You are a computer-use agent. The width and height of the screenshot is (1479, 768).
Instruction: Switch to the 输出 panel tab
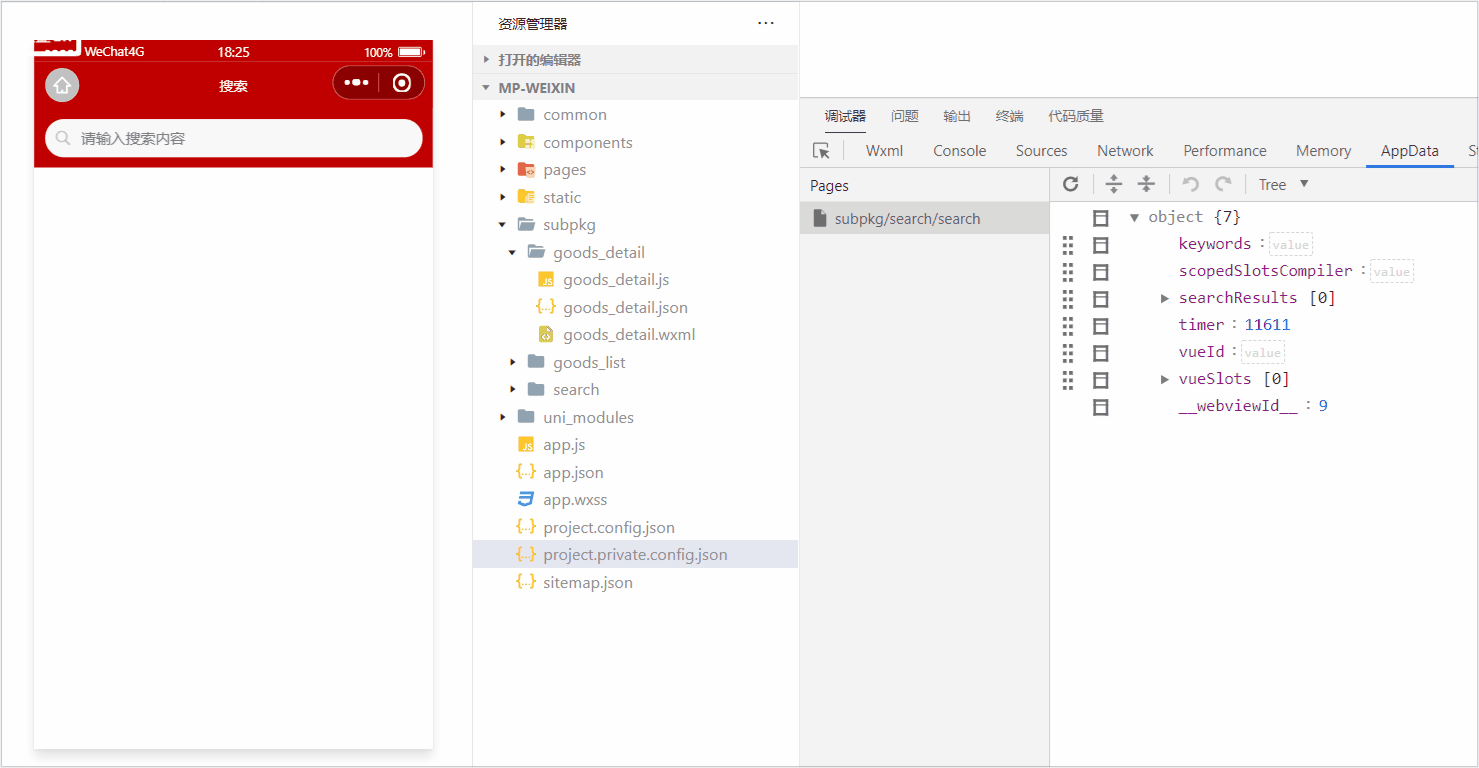tap(957, 116)
